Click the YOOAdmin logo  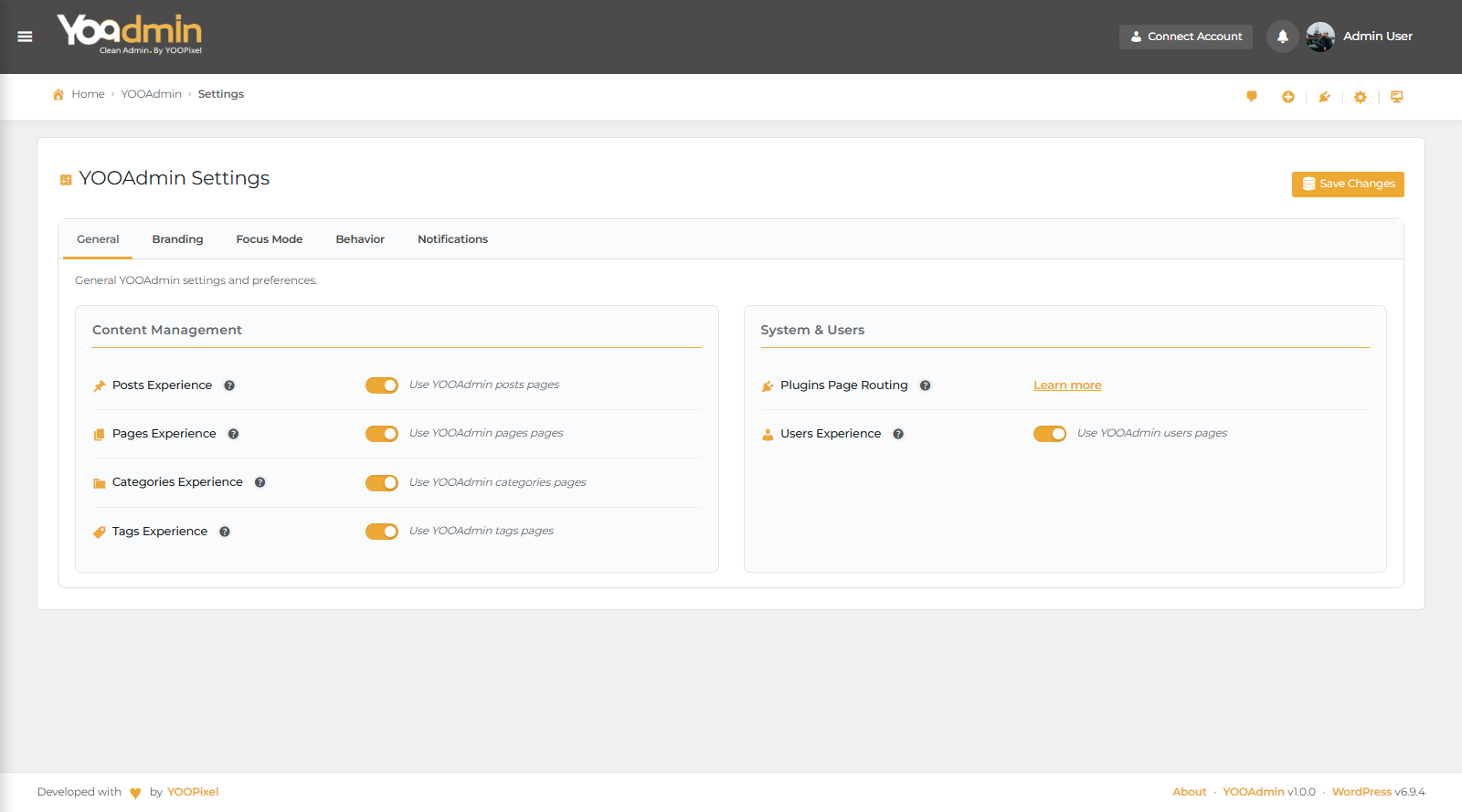point(130,35)
